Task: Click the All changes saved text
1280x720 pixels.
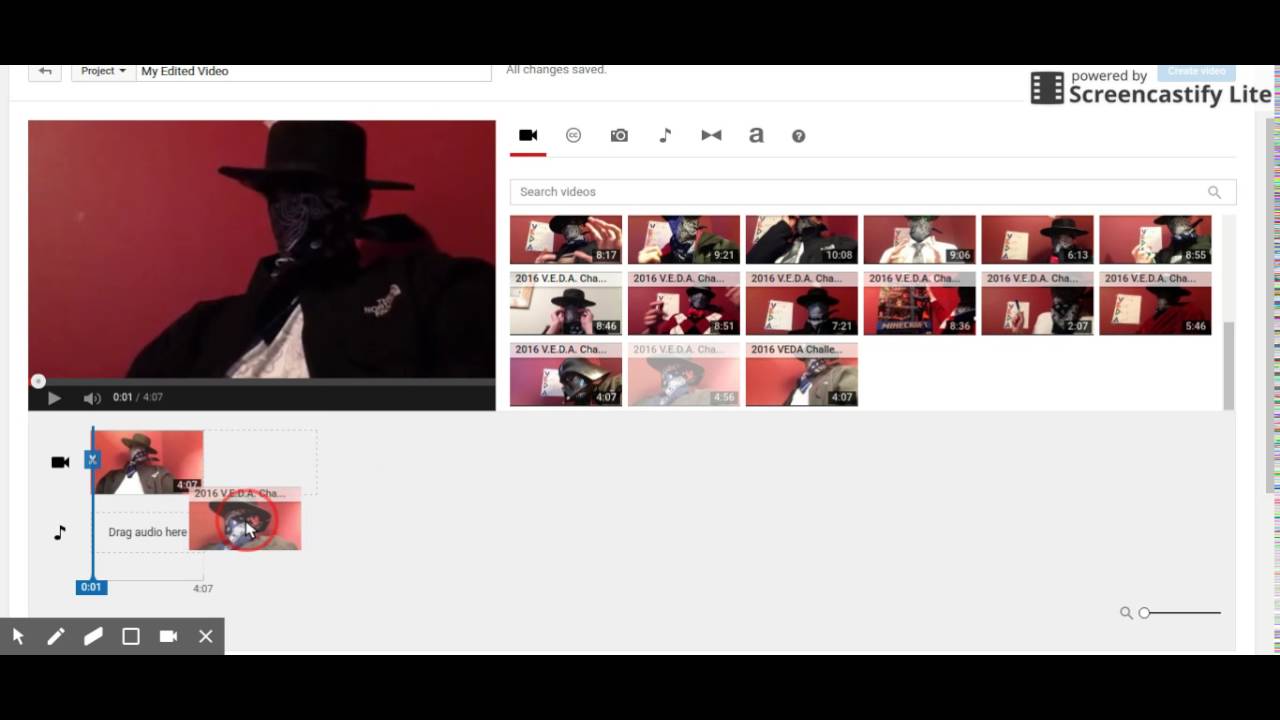Action: [556, 70]
